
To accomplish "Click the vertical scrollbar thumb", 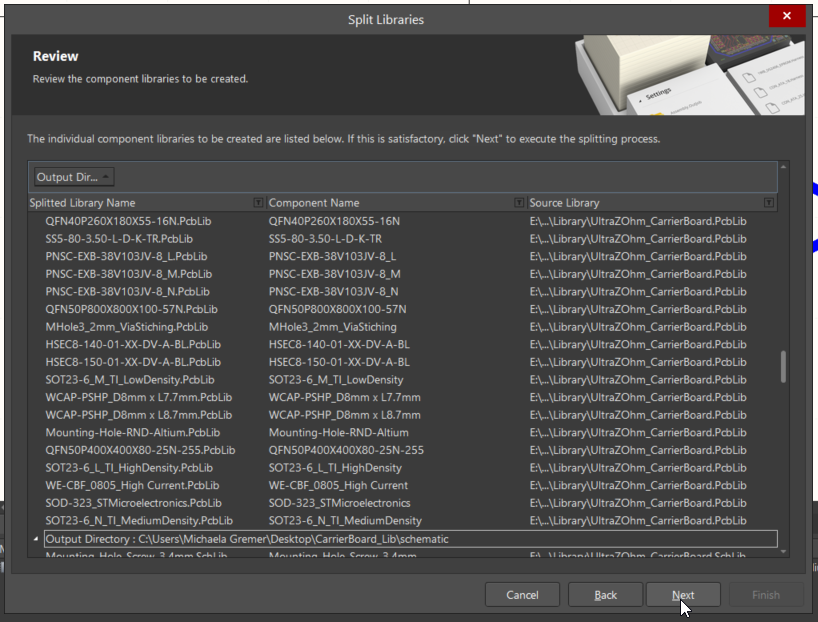I will [x=783, y=367].
